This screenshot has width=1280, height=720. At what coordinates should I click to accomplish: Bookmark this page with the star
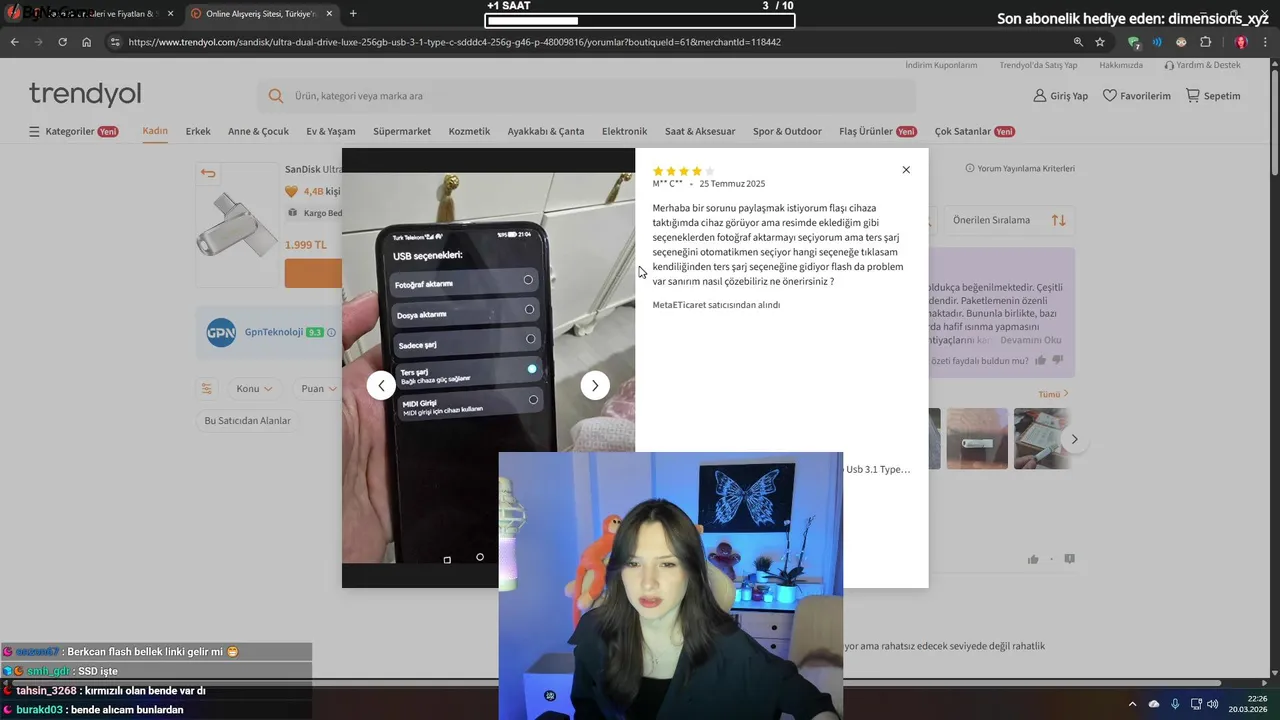[1100, 42]
